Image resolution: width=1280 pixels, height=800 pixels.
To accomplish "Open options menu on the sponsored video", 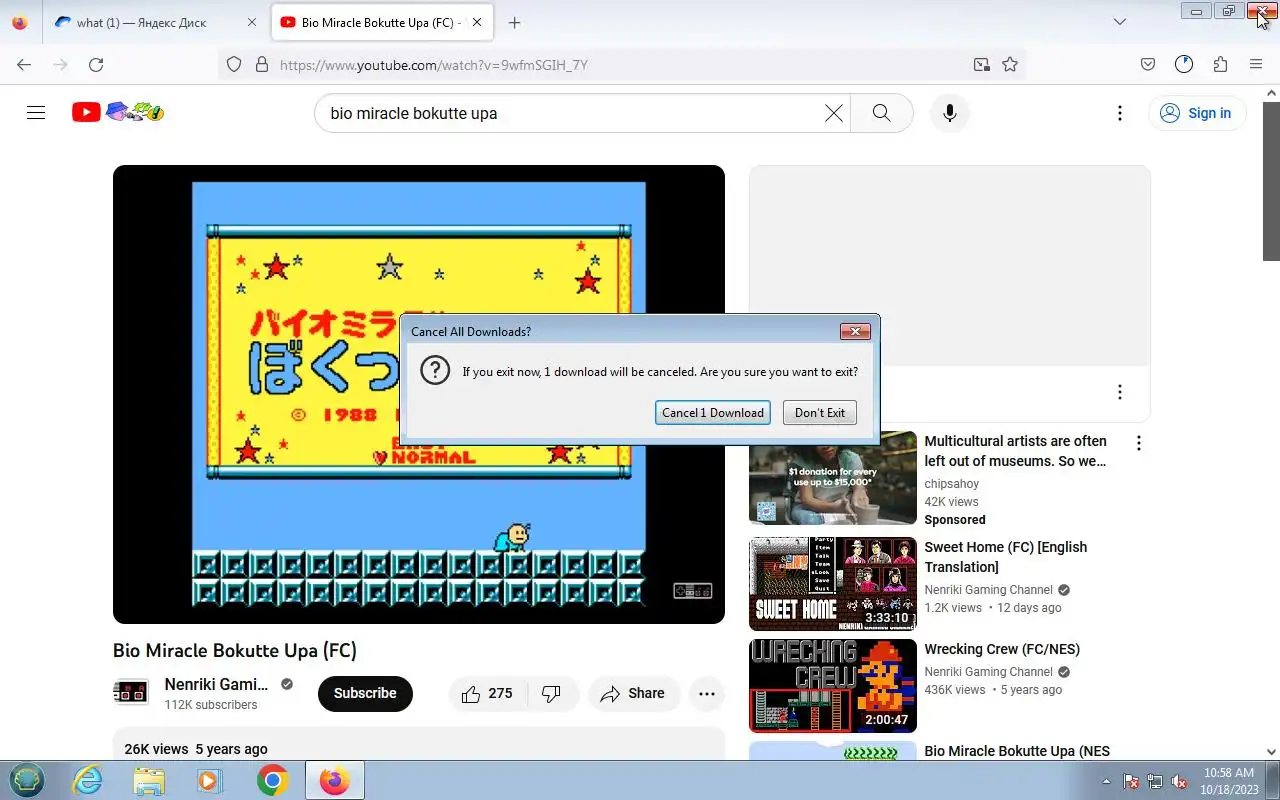I will (x=1138, y=442).
